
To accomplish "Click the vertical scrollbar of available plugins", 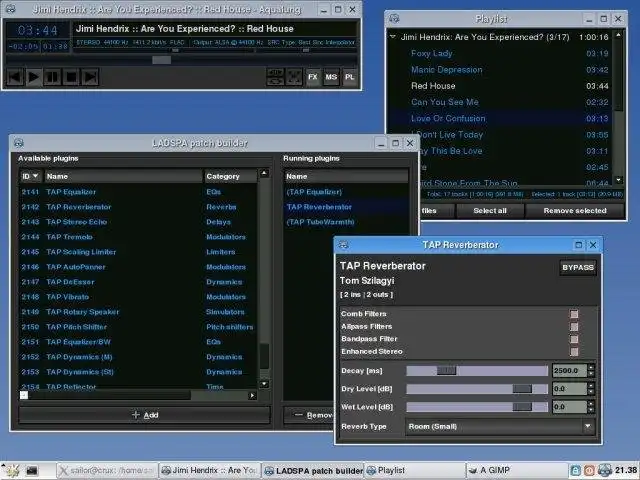I will [264, 279].
